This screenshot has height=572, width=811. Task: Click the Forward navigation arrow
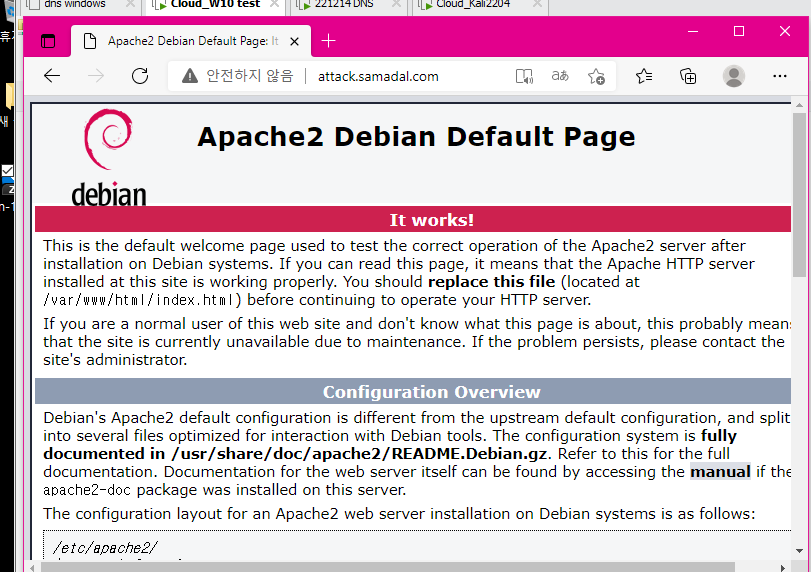pos(96,76)
